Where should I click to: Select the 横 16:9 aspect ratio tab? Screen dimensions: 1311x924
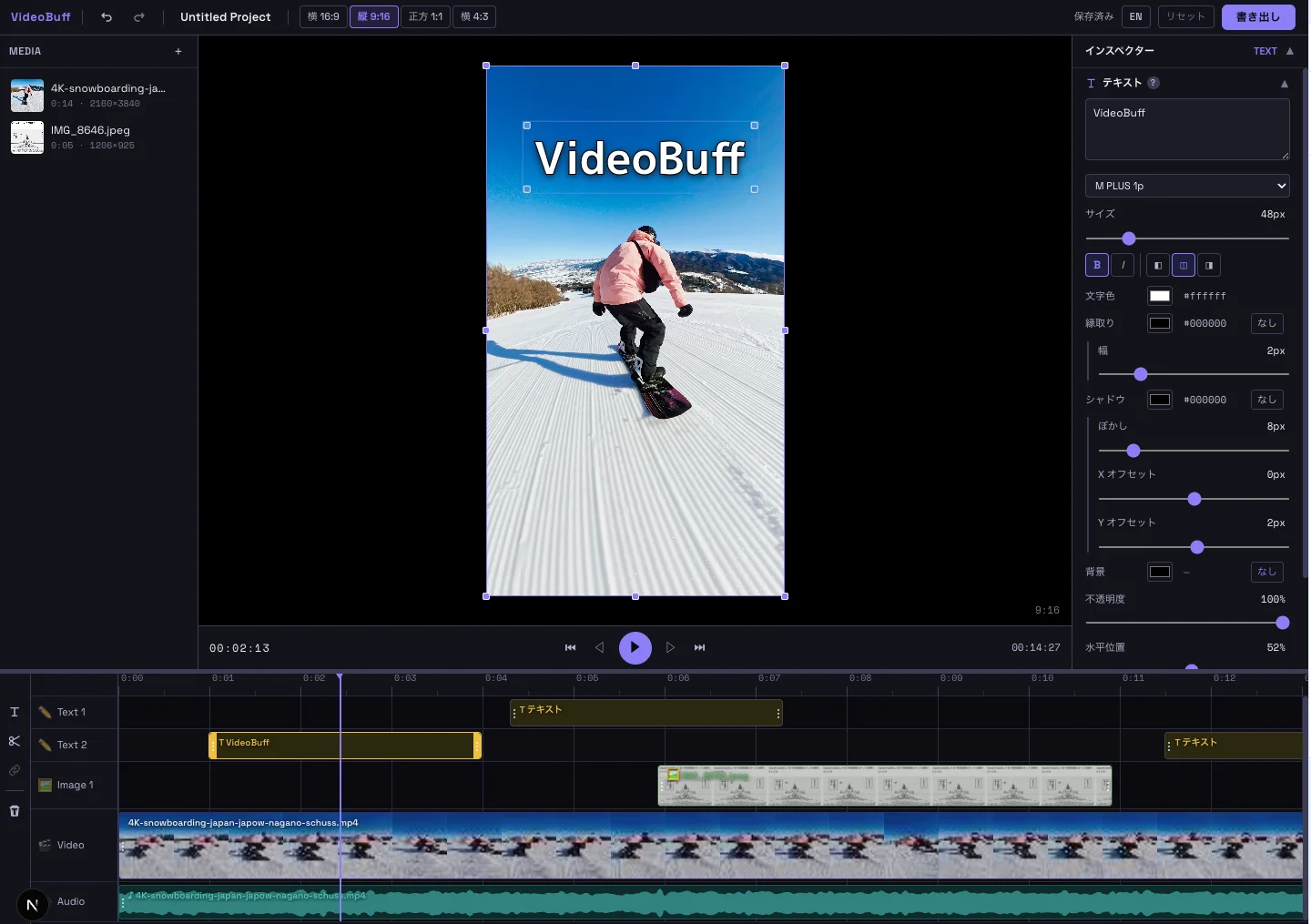323,16
